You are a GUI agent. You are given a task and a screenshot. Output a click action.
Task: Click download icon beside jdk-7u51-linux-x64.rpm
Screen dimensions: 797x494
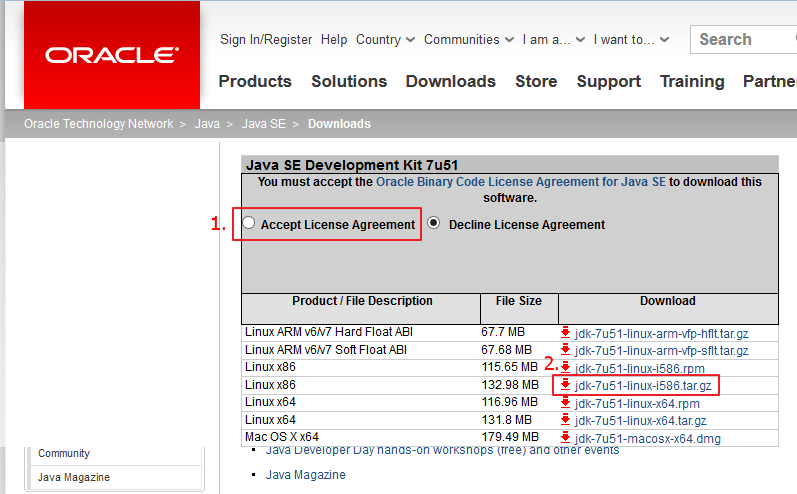tap(565, 403)
